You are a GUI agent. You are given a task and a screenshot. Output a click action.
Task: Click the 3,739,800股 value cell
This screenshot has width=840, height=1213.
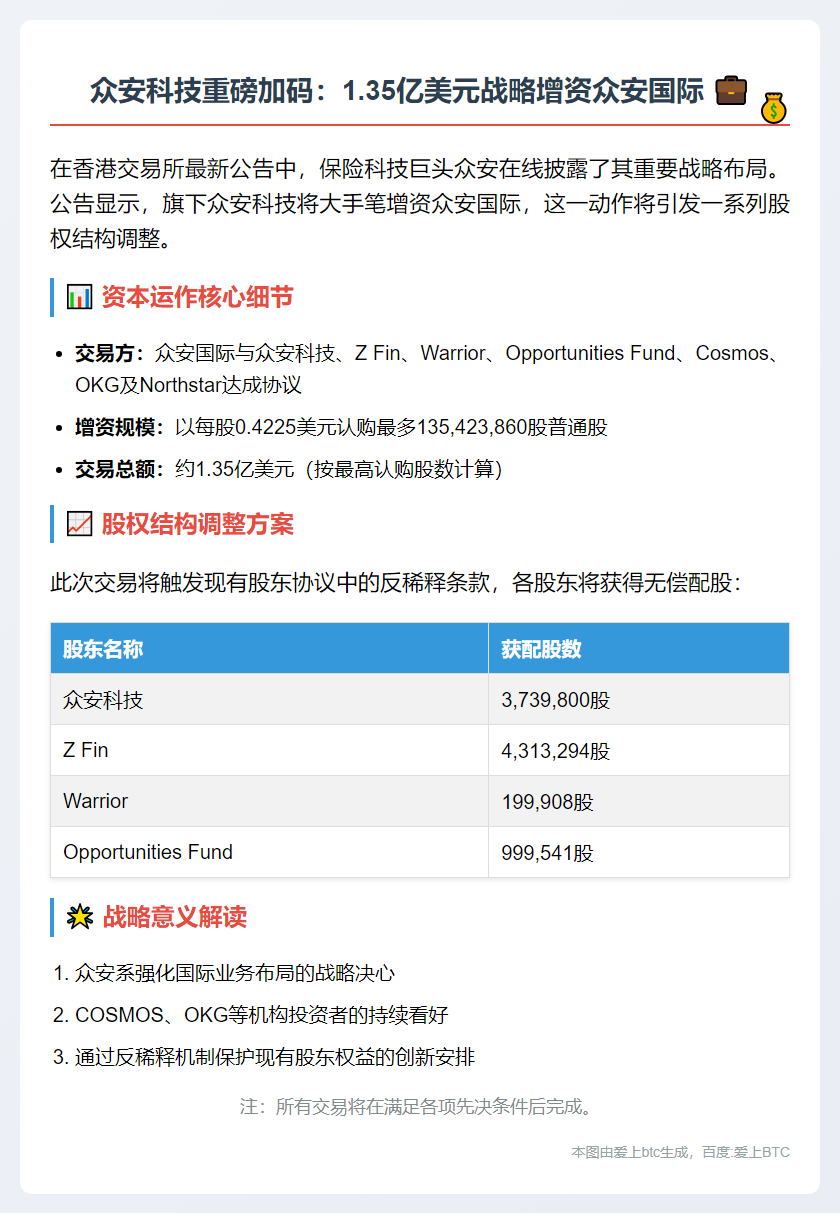coord(555,700)
